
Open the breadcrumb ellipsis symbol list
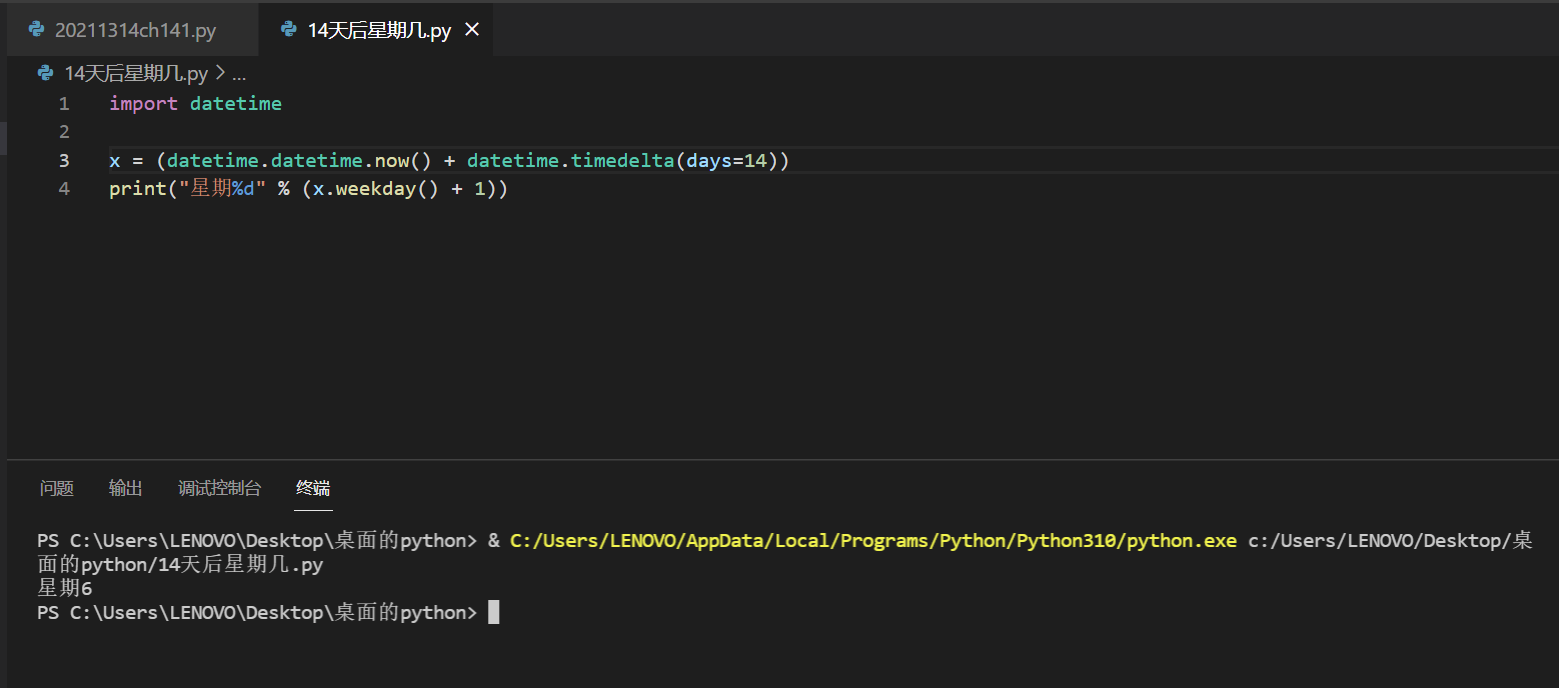click(x=238, y=73)
